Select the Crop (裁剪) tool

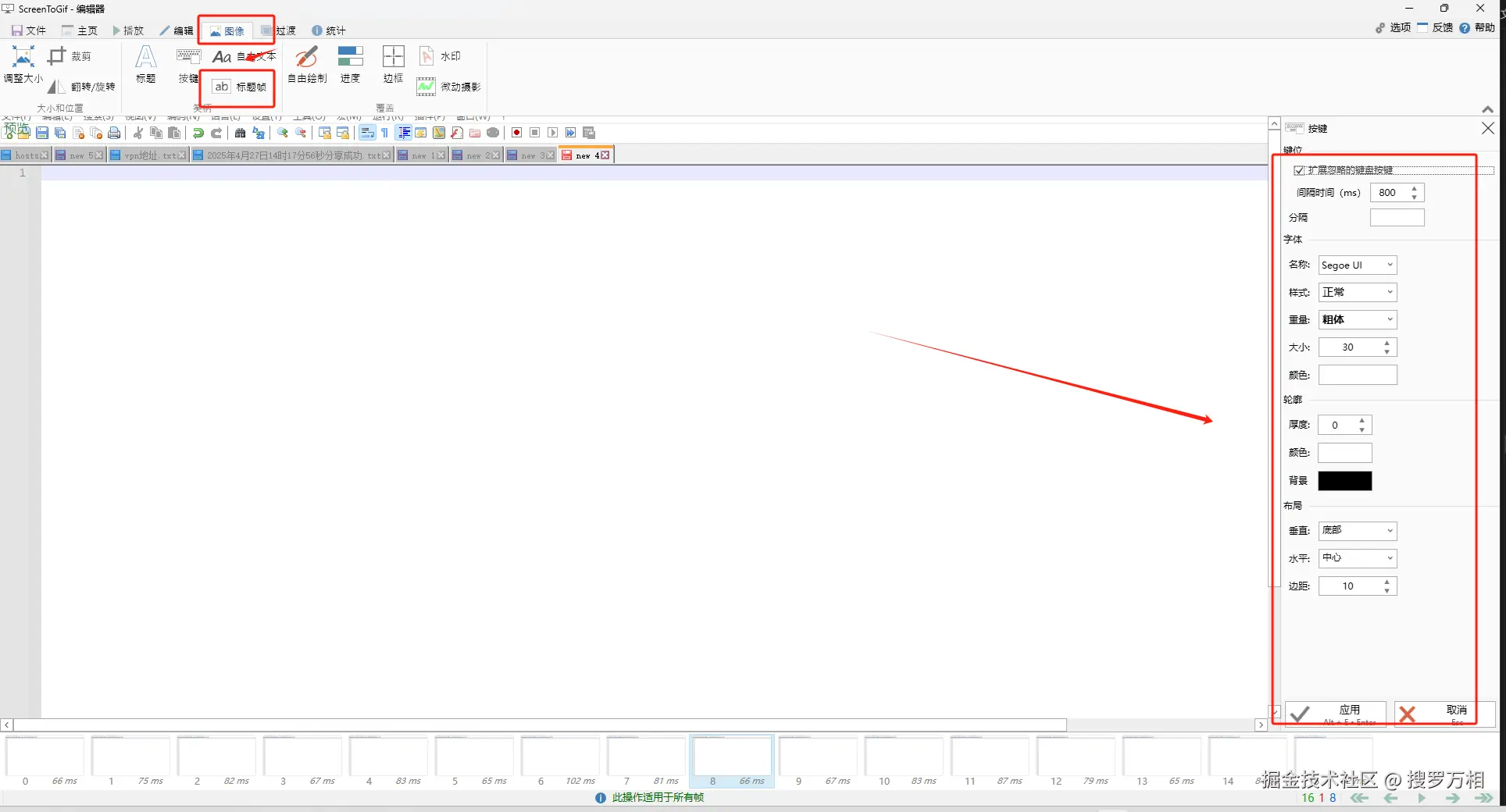(70, 56)
